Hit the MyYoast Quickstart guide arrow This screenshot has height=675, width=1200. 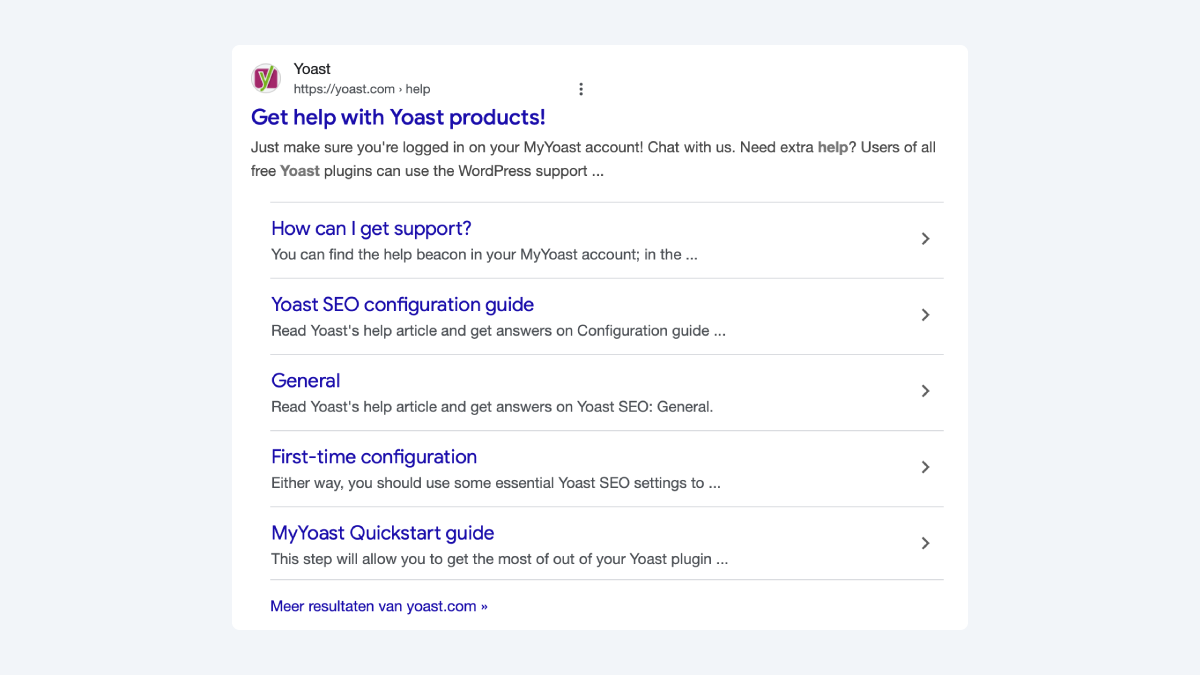point(925,543)
